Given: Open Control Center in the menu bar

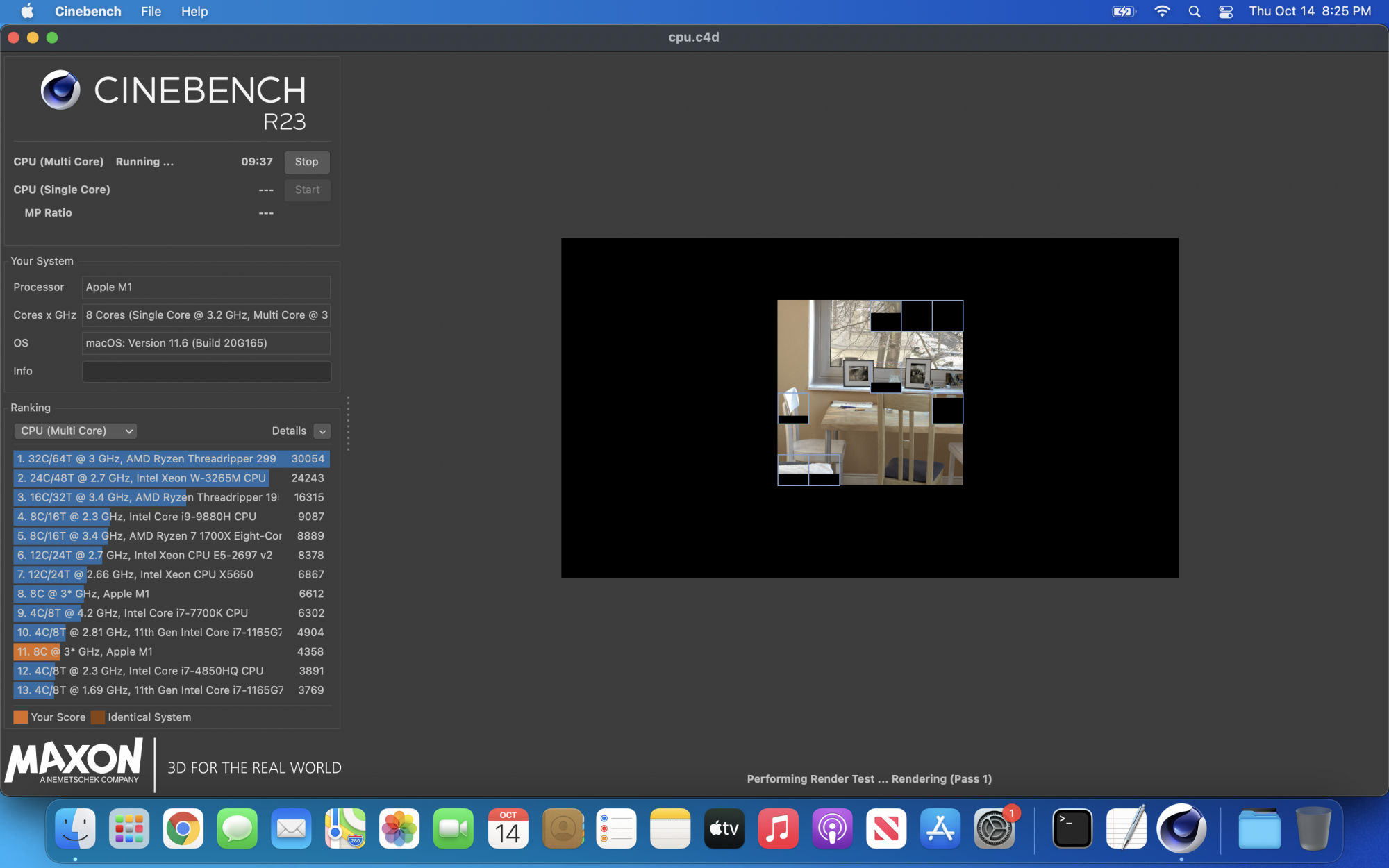Looking at the screenshot, I should (x=1226, y=11).
